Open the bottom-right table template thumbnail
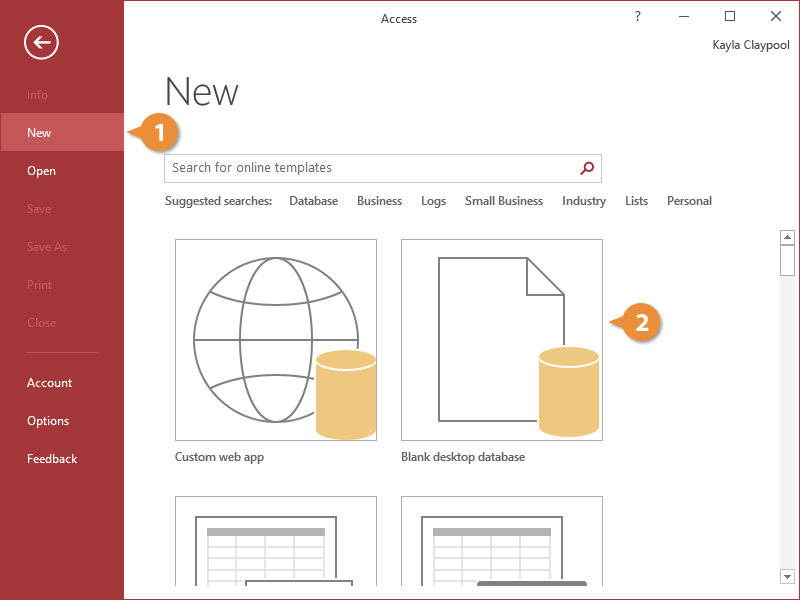The width and height of the screenshot is (800, 600). (502, 540)
